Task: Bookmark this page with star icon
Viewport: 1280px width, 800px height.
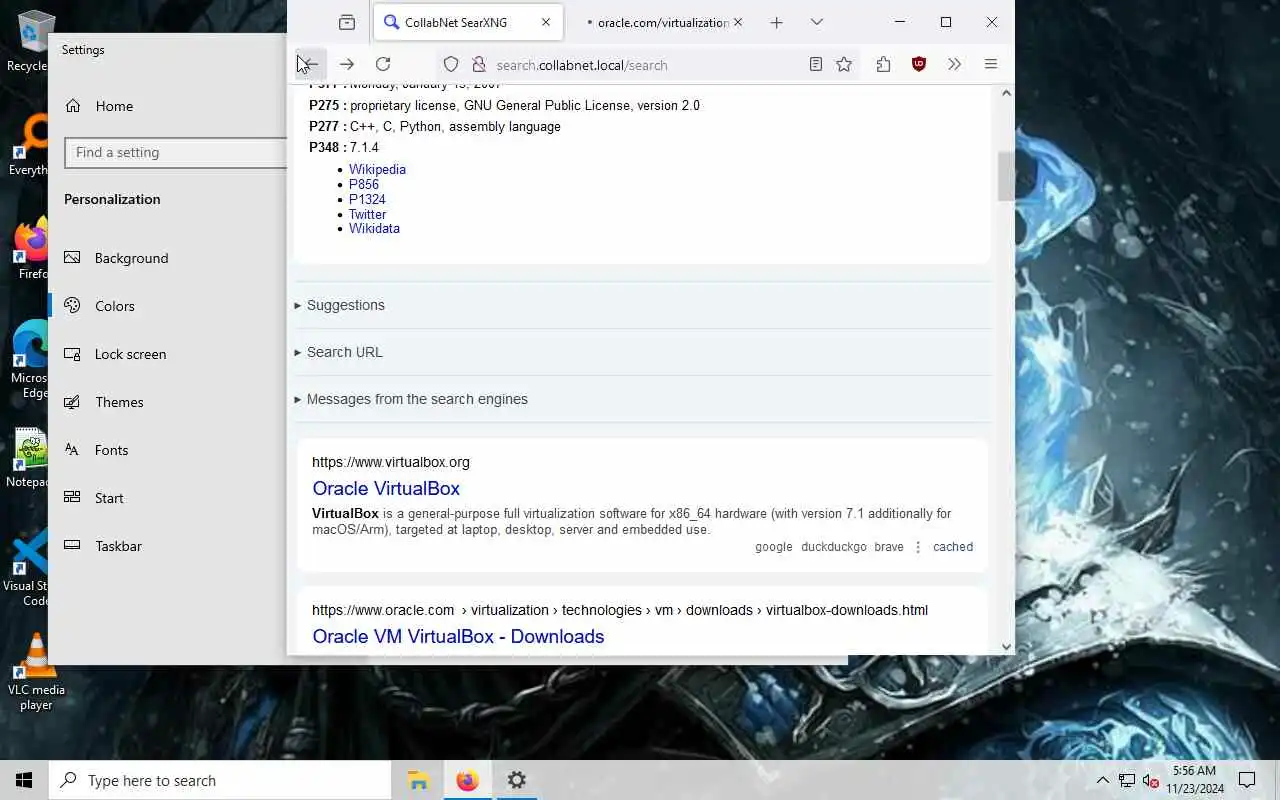Action: (844, 64)
